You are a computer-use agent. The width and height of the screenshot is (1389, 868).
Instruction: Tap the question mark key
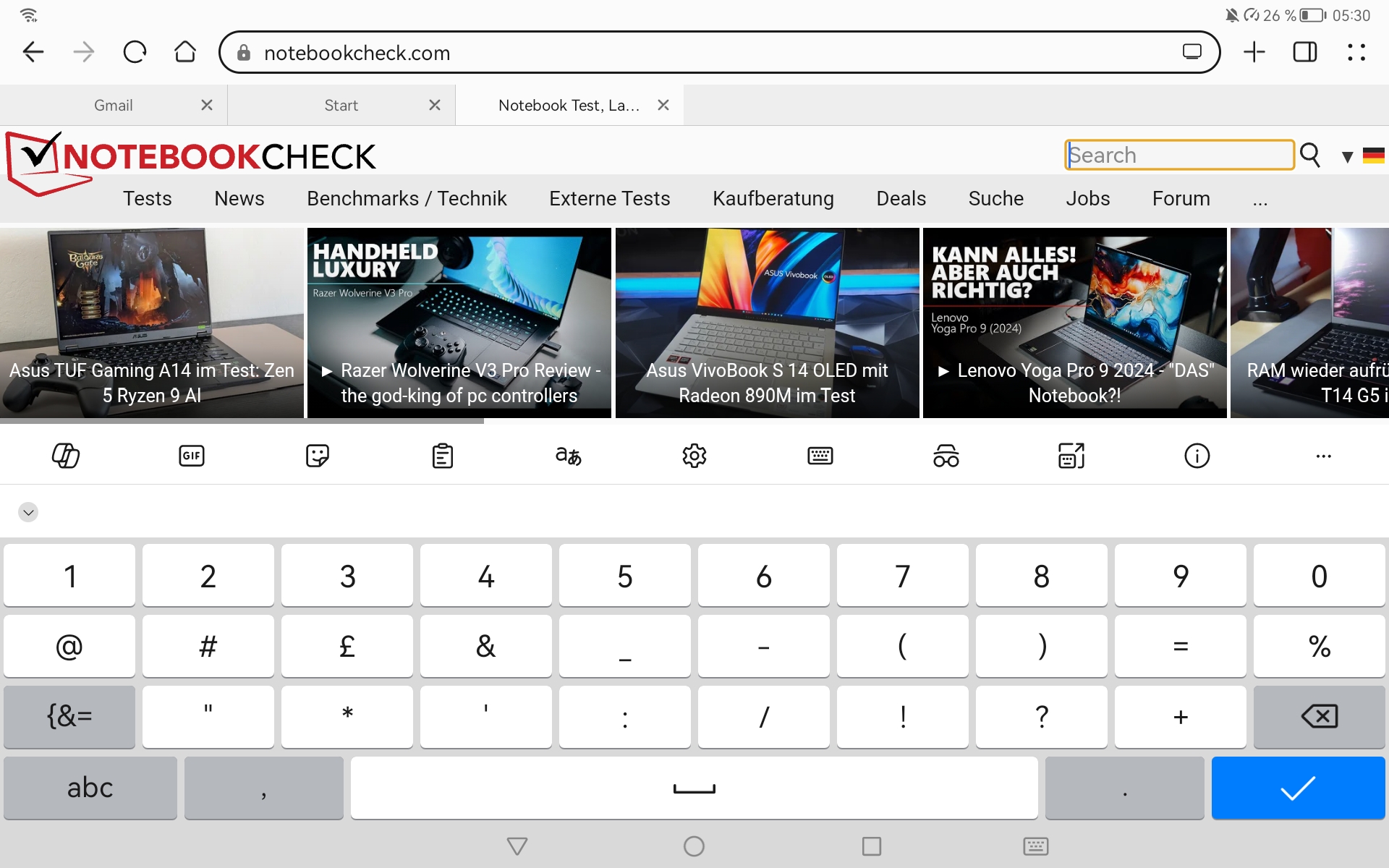pos(1042,717)
